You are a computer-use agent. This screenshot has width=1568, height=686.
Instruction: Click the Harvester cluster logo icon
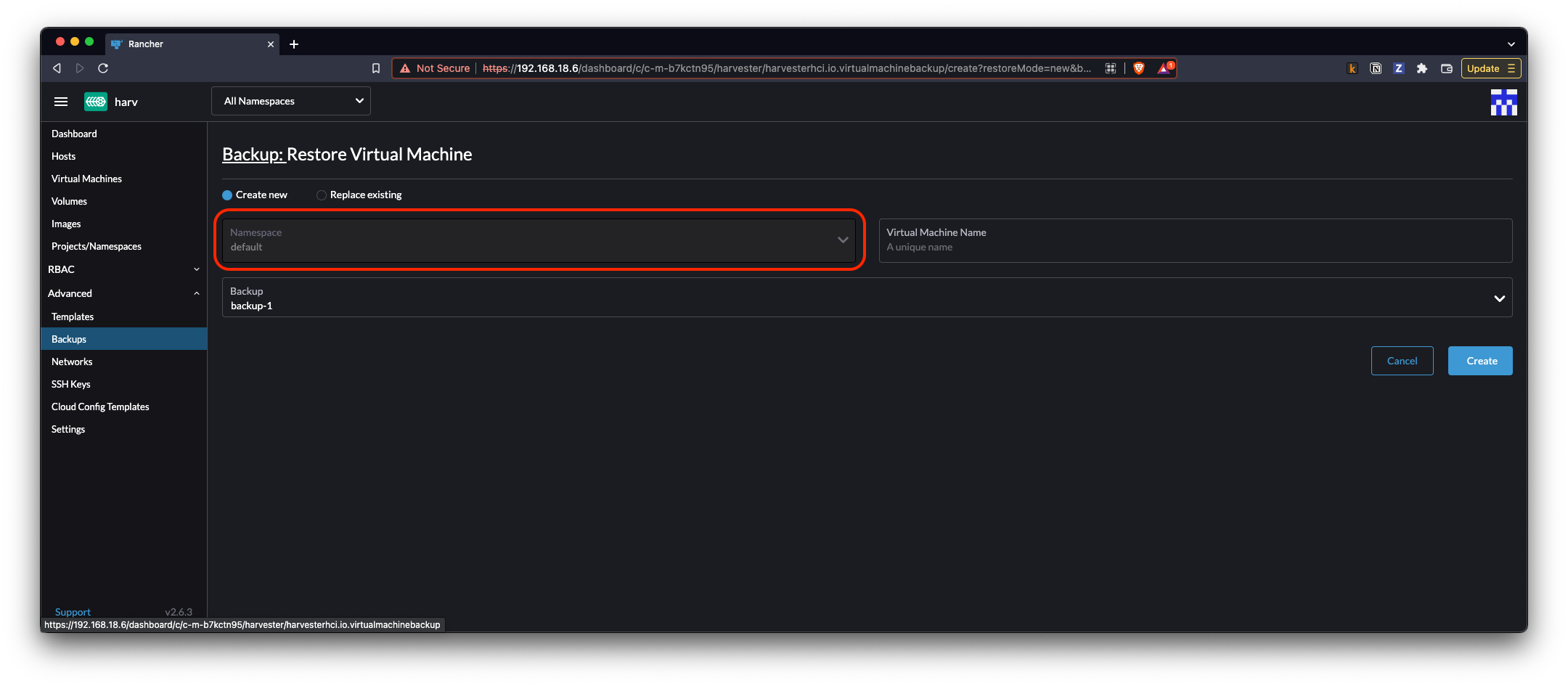(x=95, y=101)
